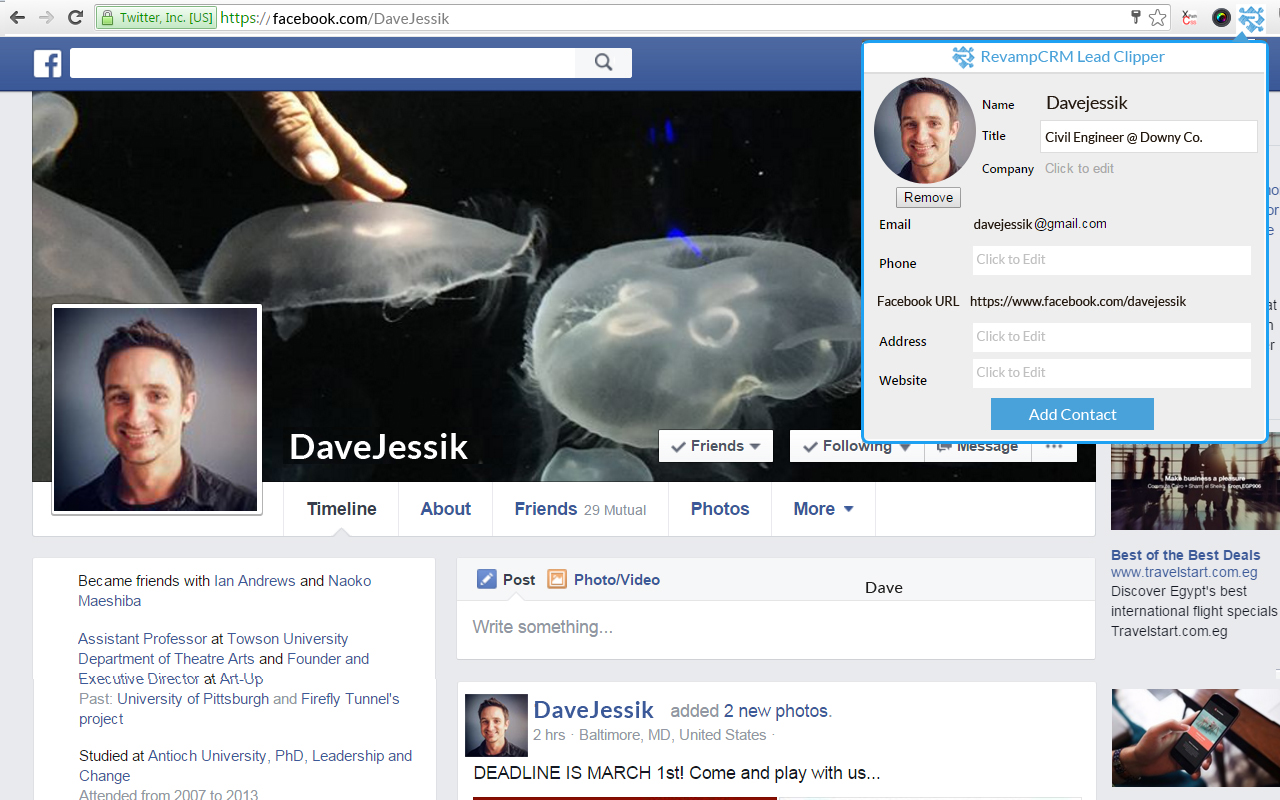Click the Website field in Lead Clipper

pyautogui.click(x=1112, y=373)
